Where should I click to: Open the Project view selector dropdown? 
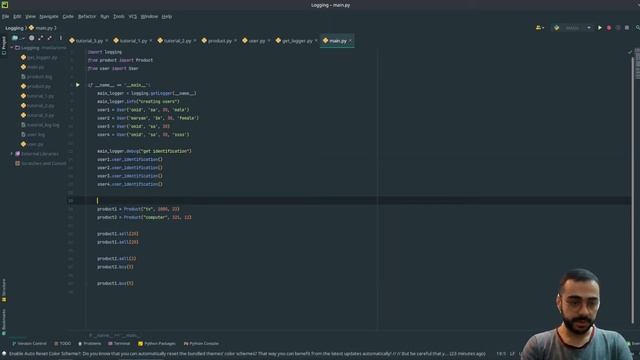pos(18,38)
